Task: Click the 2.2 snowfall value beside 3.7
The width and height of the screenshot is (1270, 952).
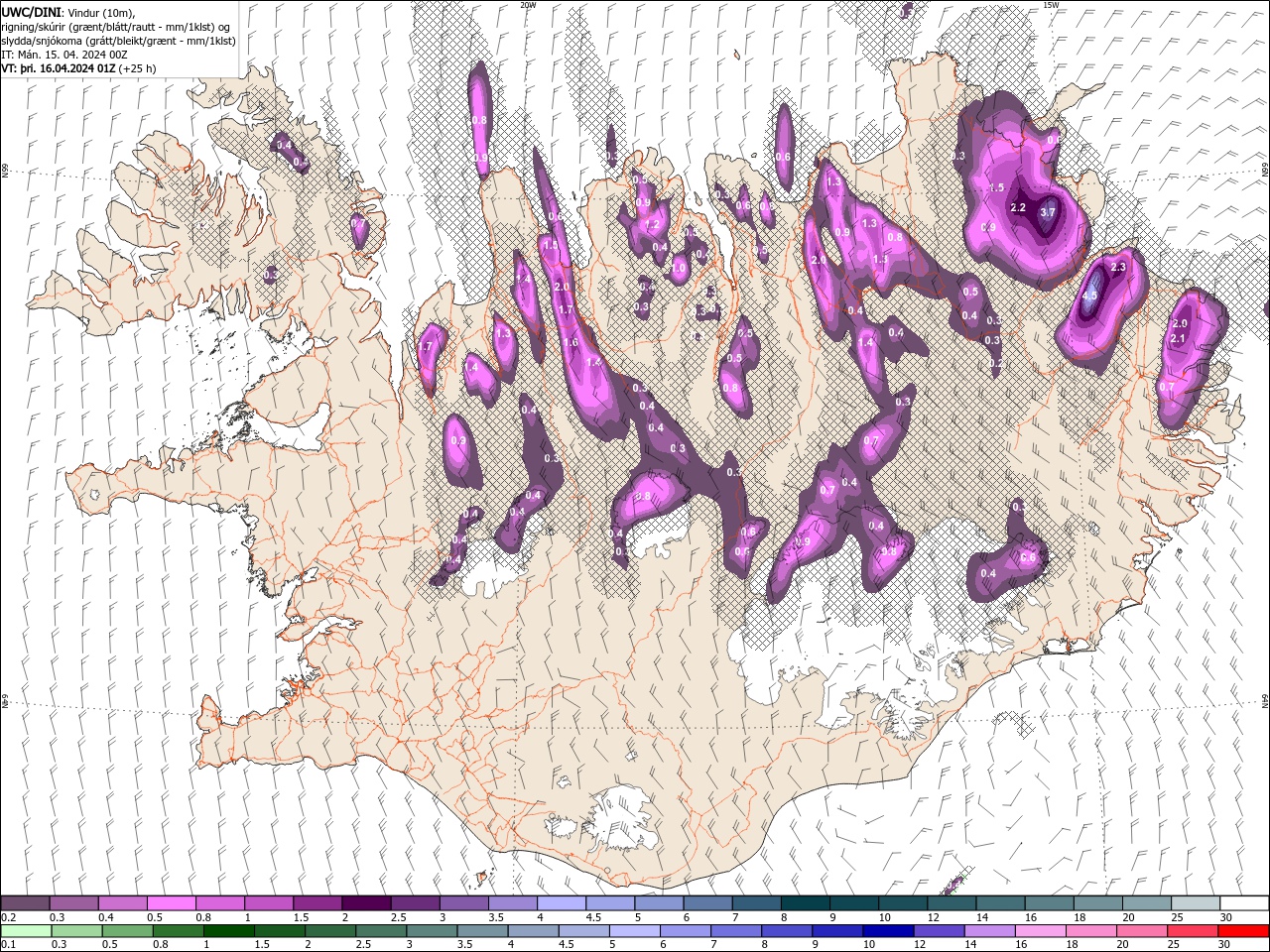Action: coord(1018,207)
